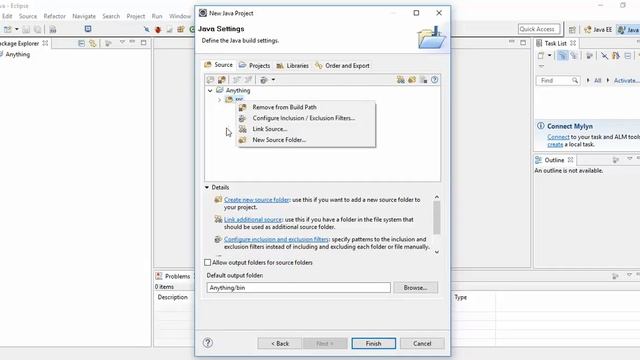Select the Source tab
This screenshot has height=360, width=640.
click(218, 65)
